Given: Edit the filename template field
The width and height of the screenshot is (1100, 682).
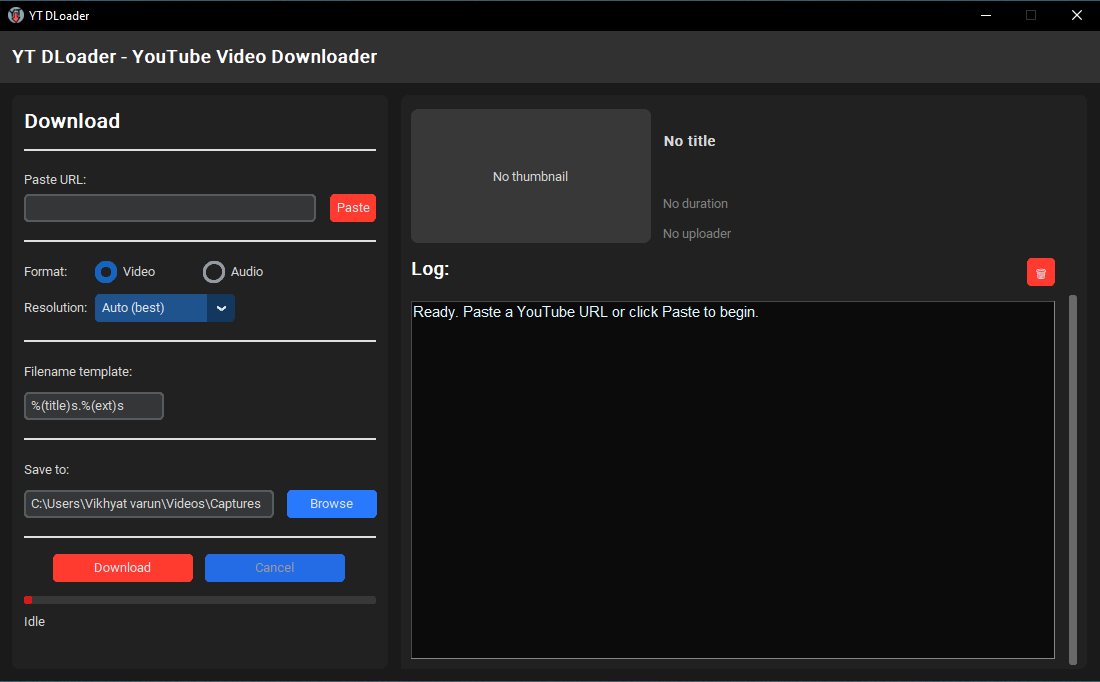Looking at the screenshot, I should (93, 405).
